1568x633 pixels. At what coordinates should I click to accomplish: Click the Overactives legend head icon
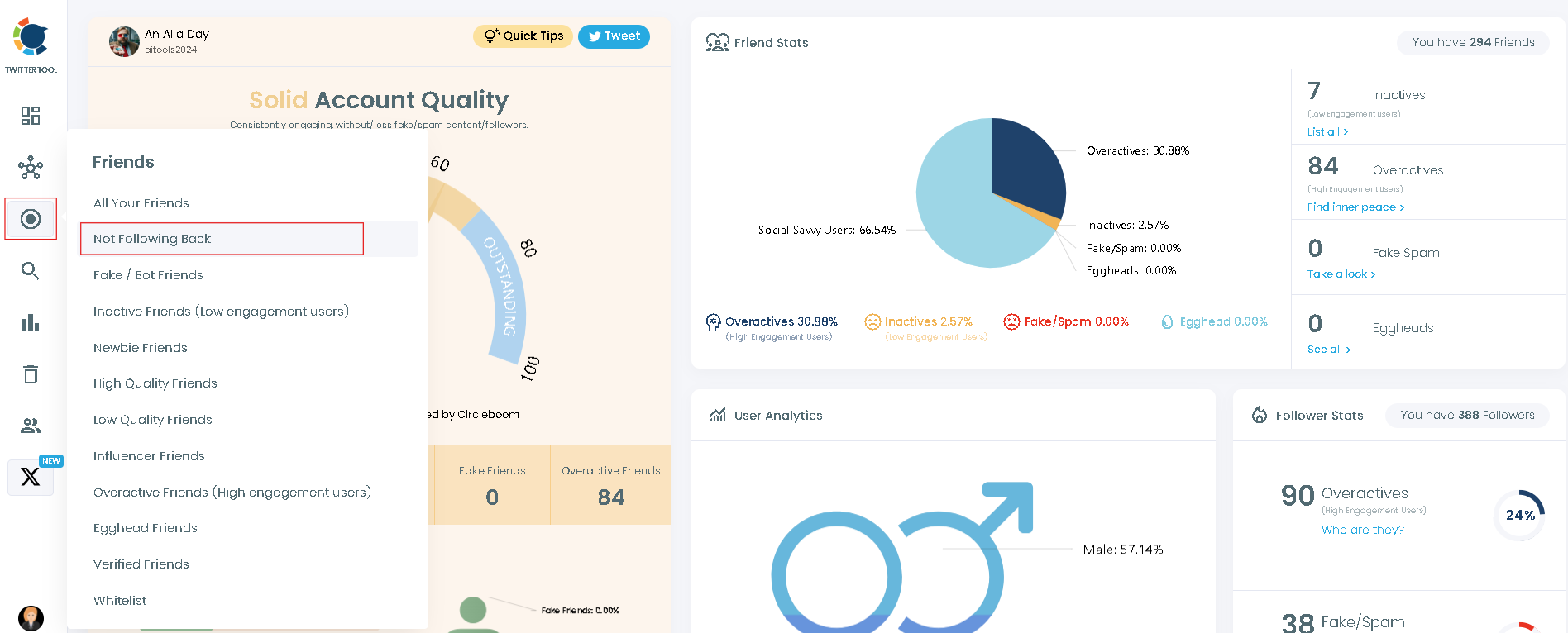[x=713, y=322]
